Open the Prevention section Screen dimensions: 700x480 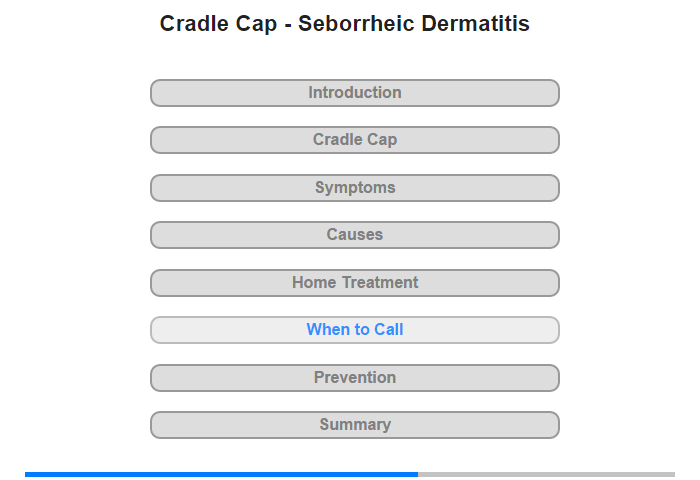(354, 378)
